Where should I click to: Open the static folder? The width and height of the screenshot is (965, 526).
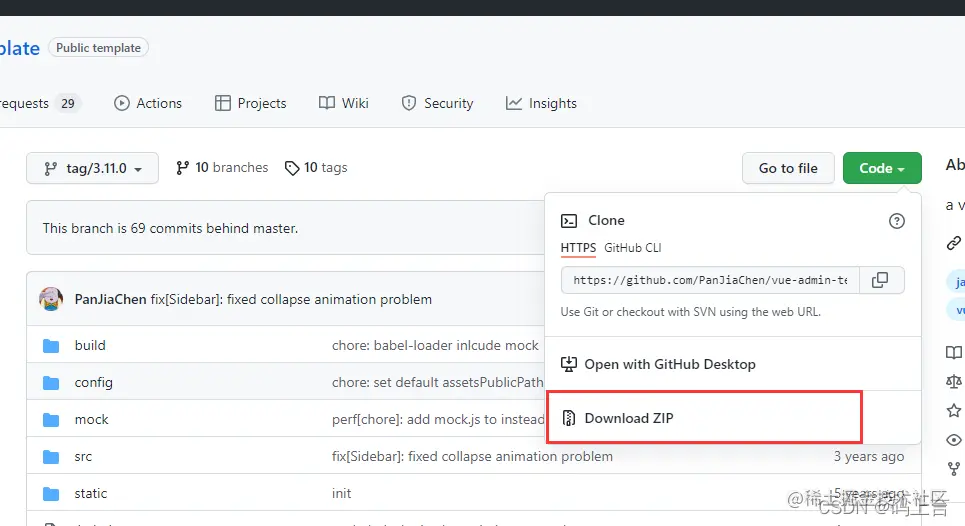click(90, 493)
